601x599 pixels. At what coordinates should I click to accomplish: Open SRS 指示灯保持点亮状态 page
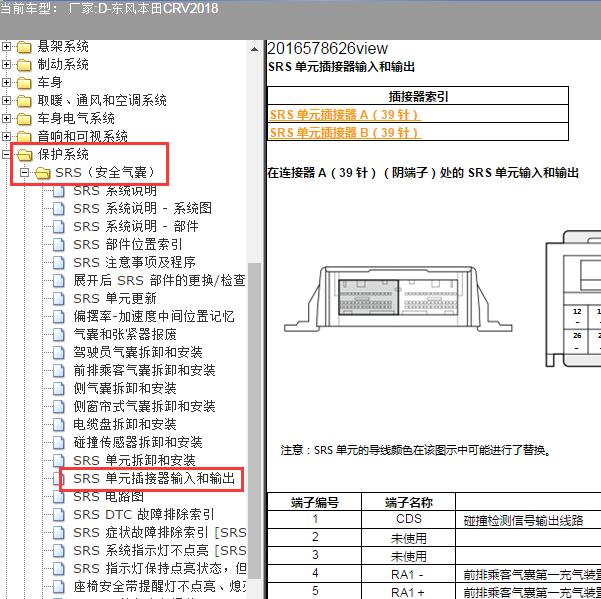point(159,569)
